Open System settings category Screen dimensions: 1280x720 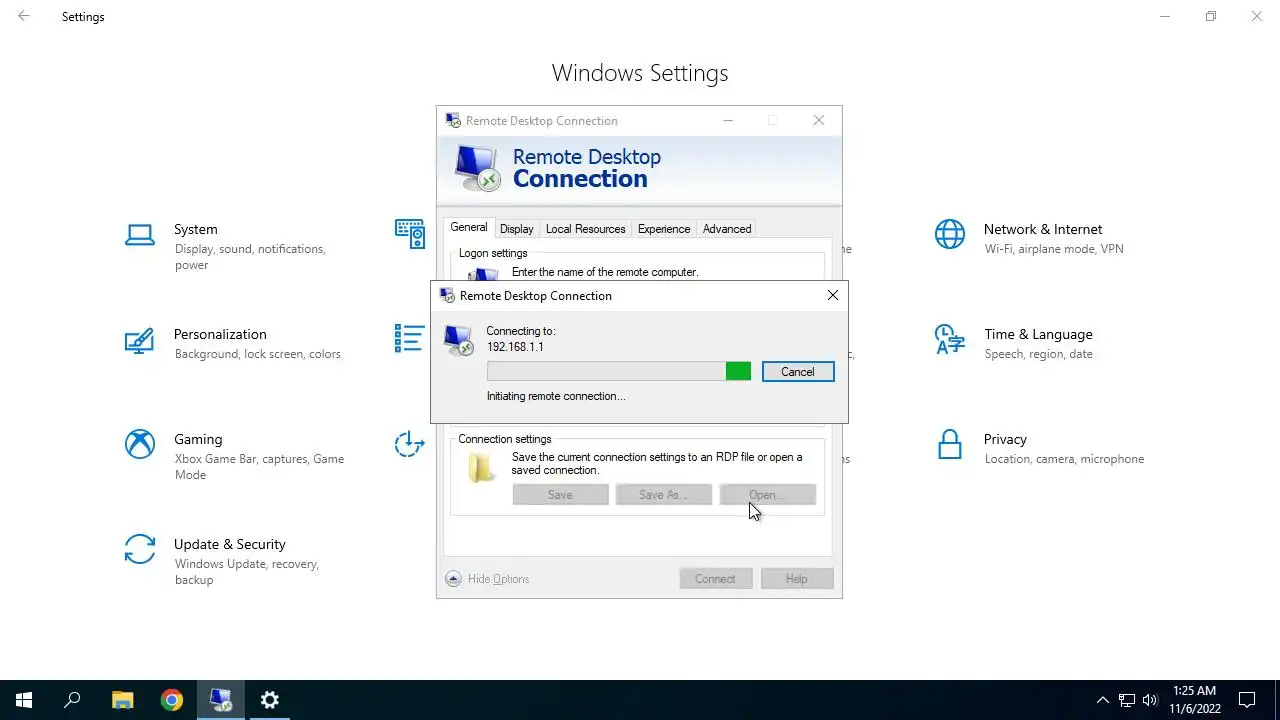pyautogui.click(x=235, y=247)
